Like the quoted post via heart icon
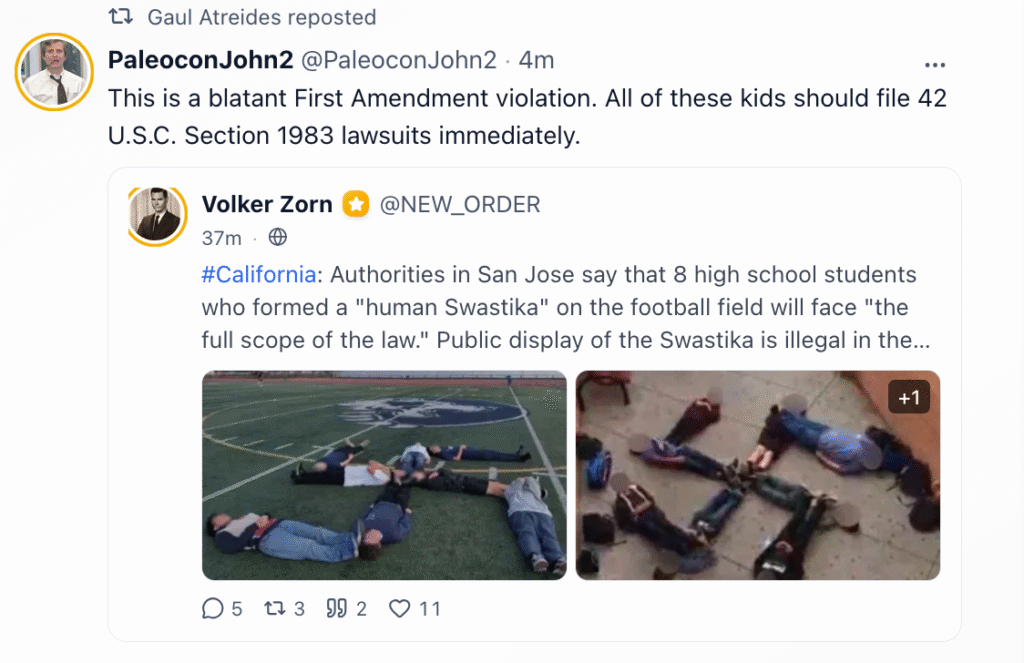The height and width of the screenshot is (663, 1024). 399,608
